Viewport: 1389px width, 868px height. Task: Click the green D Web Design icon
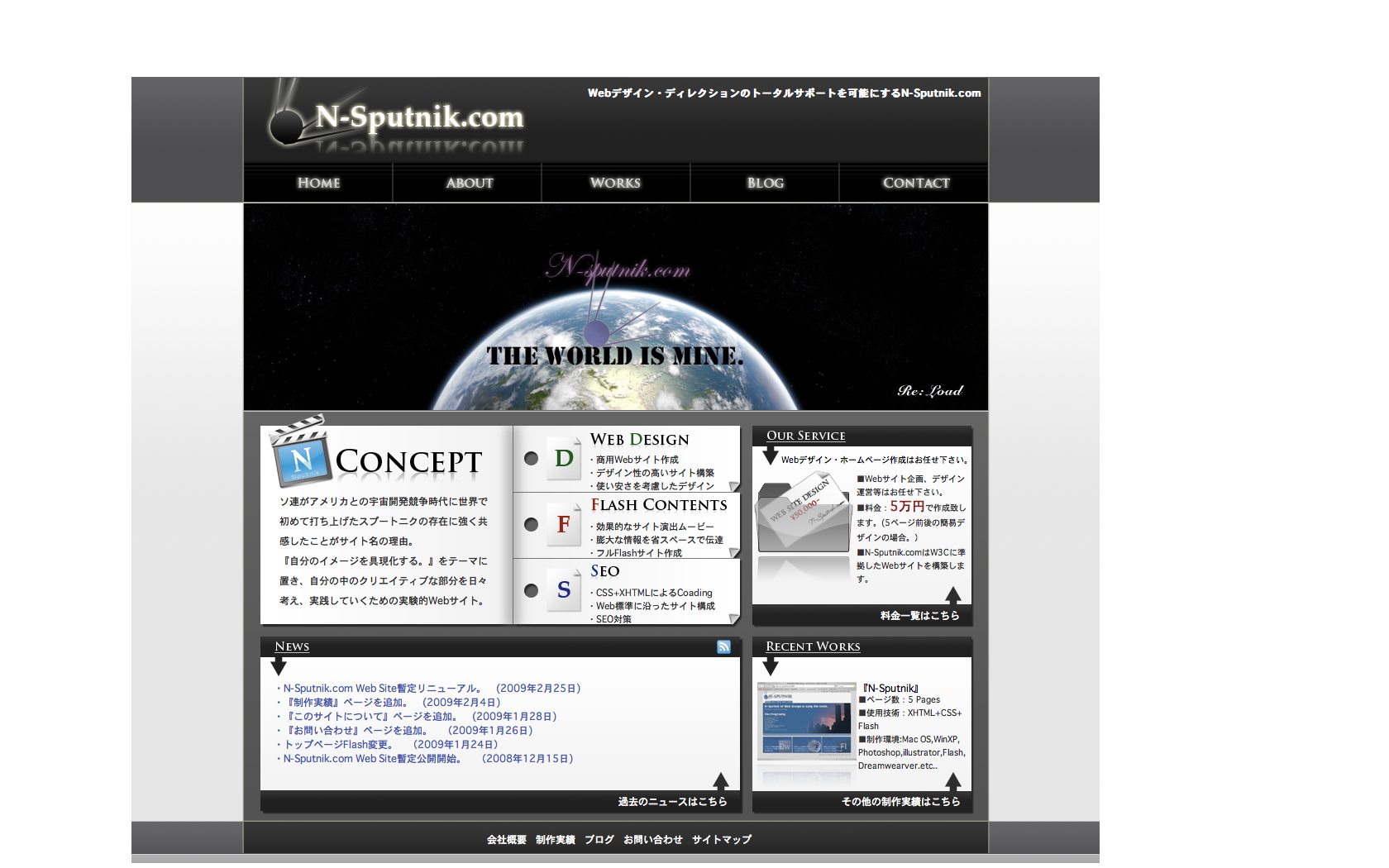(564, 459)
